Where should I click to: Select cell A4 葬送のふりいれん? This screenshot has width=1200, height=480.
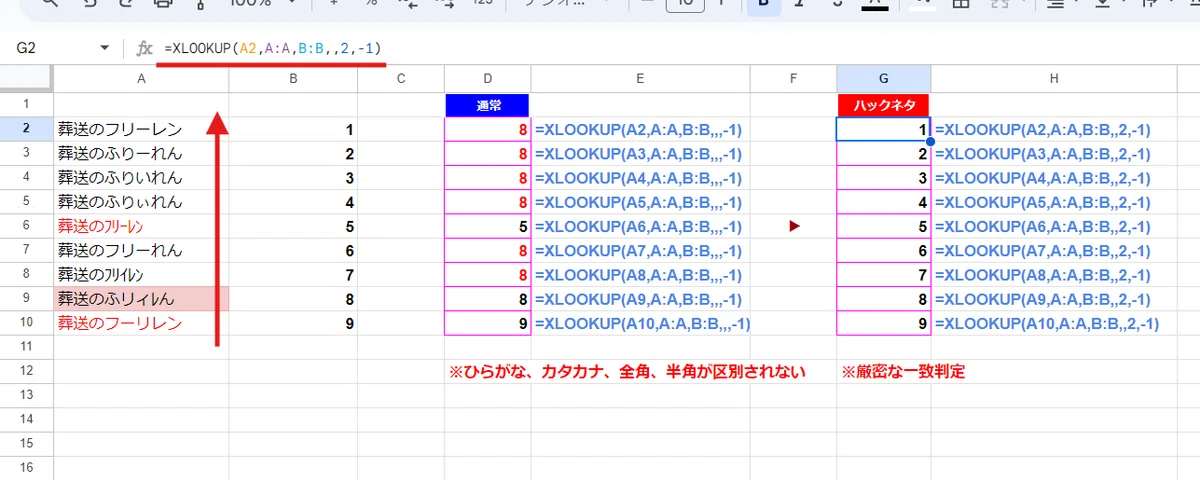tap(141, 177)
